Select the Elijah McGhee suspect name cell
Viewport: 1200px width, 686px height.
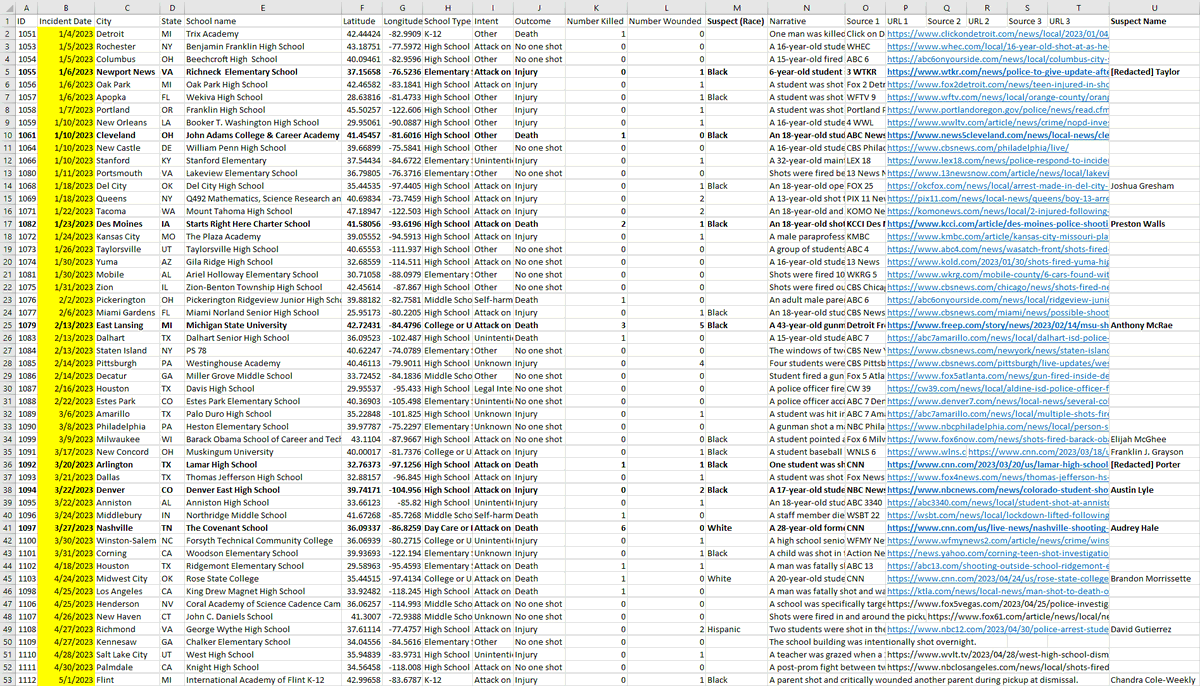pos(1154,440)
